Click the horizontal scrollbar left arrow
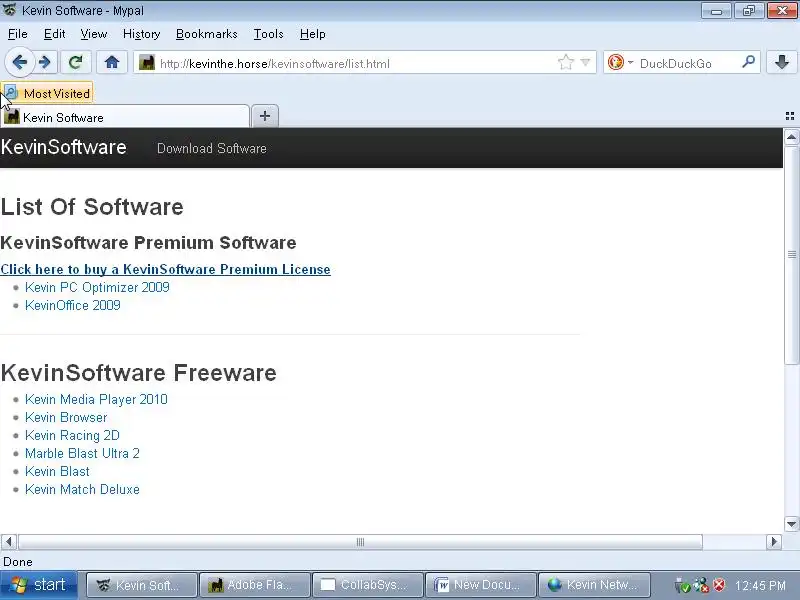The image size is (800, 600). coord(9,541)
